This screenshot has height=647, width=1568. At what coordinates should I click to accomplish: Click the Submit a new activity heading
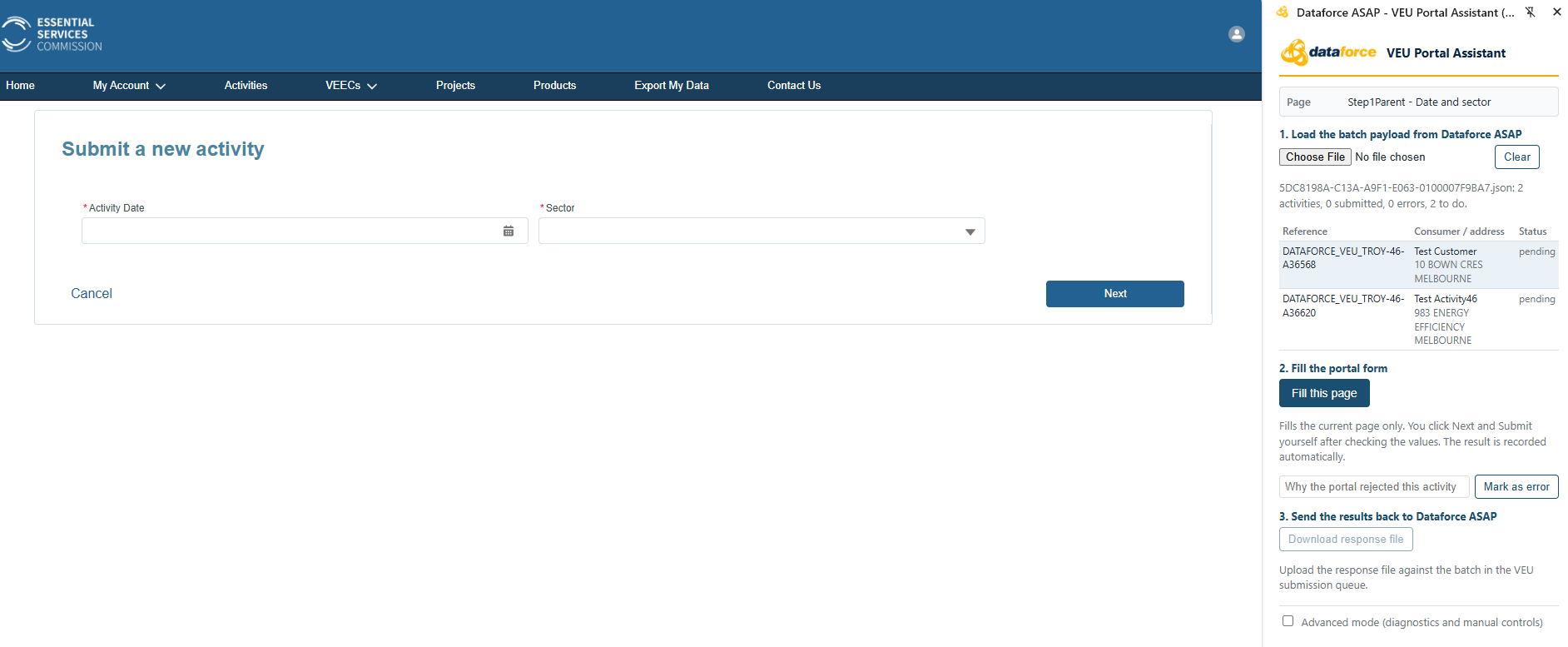point(163,149)
